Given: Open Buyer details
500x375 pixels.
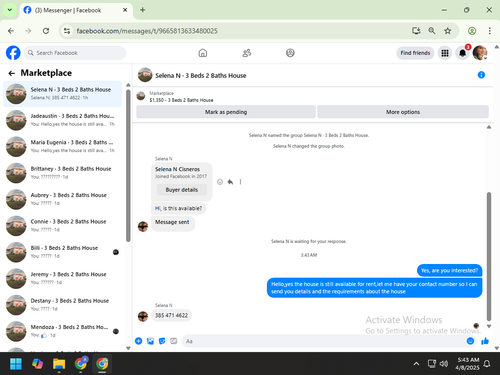Looking at the screenshot, I should pyautogui.click(x=182, y=190).
